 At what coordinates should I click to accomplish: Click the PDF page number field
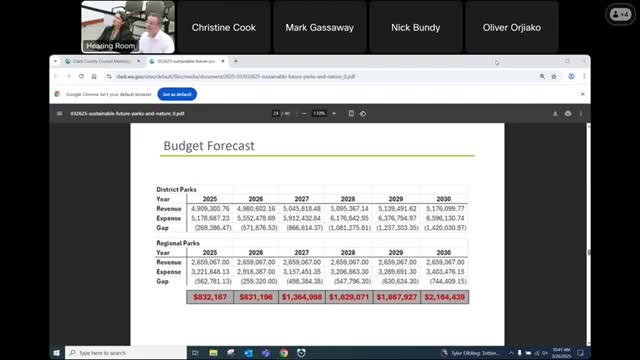(276, 113)
